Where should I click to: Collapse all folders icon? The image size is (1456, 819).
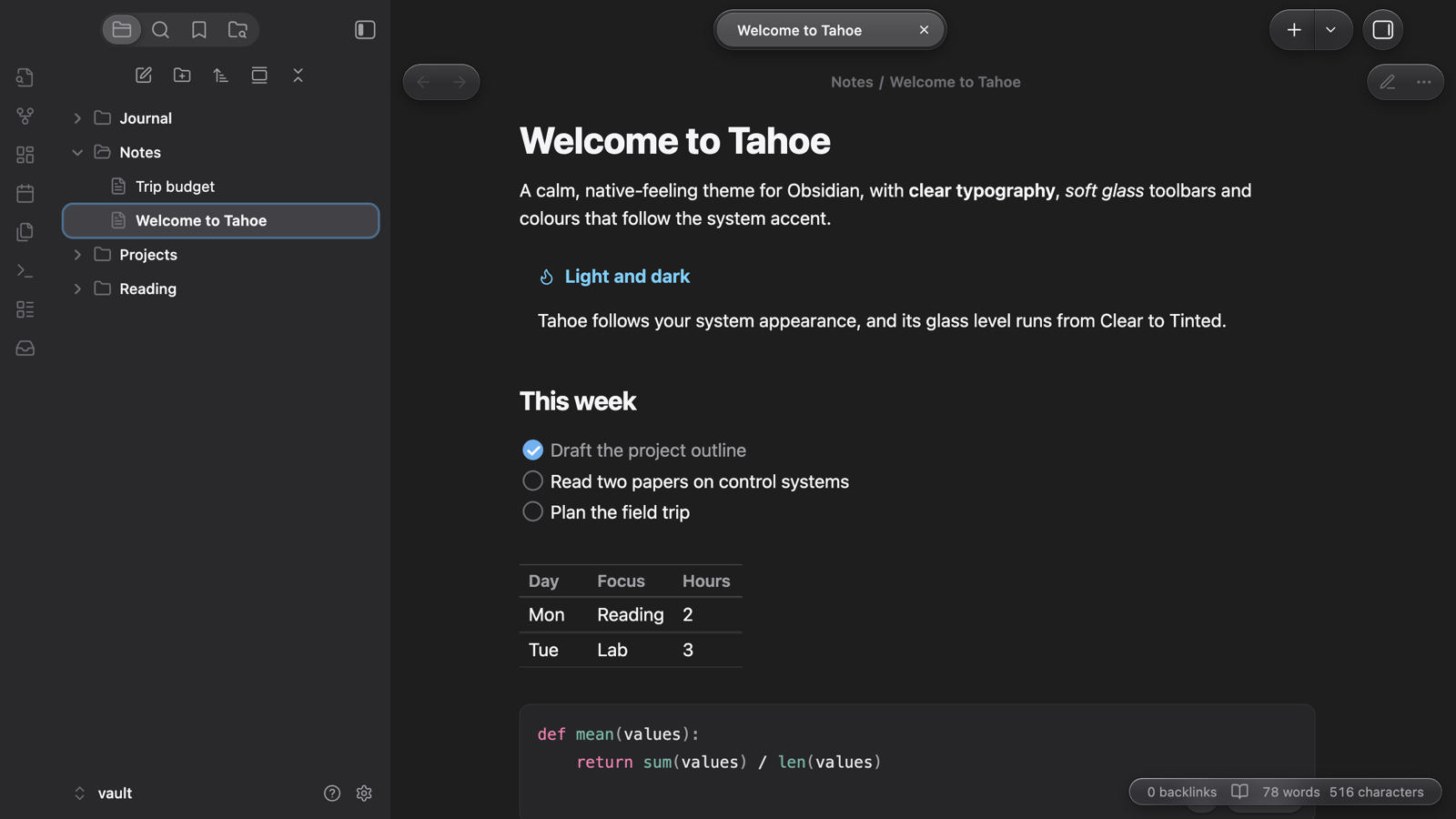[x=298, y=76]
